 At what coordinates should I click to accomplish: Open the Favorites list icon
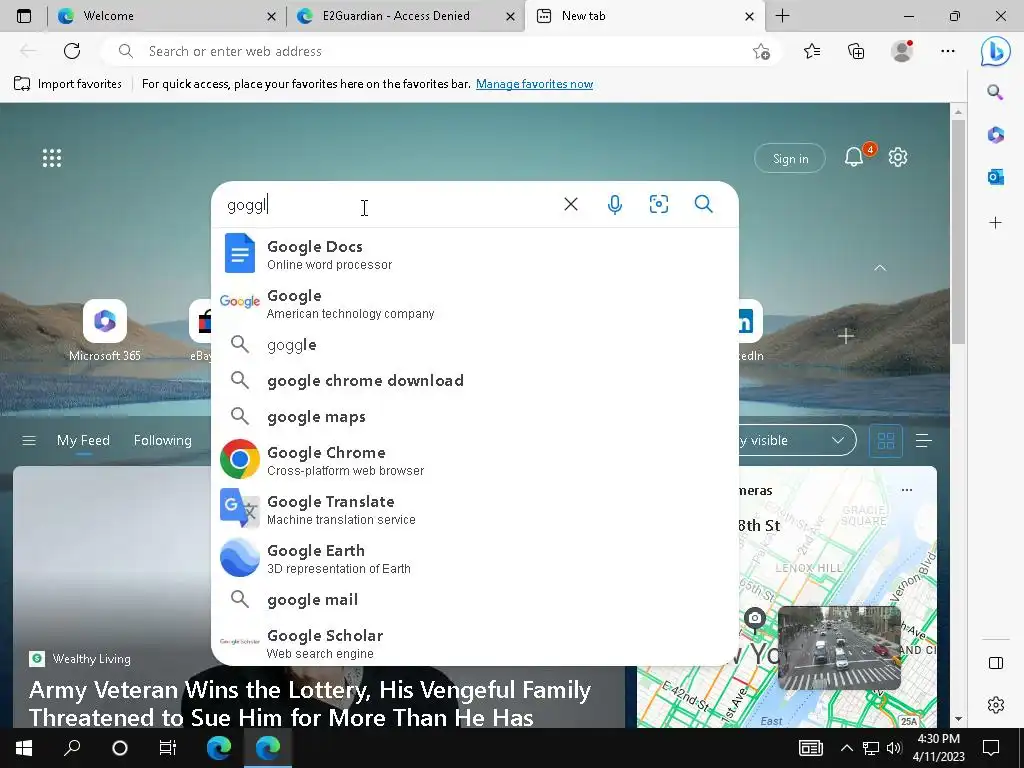(812, 51)
